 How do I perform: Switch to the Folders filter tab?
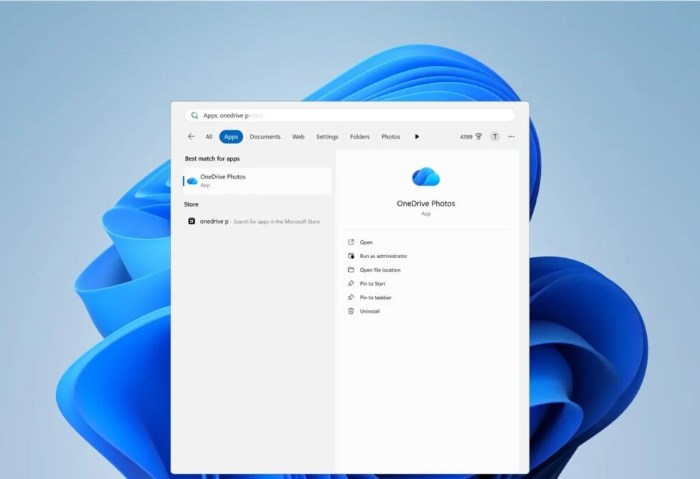359,137
